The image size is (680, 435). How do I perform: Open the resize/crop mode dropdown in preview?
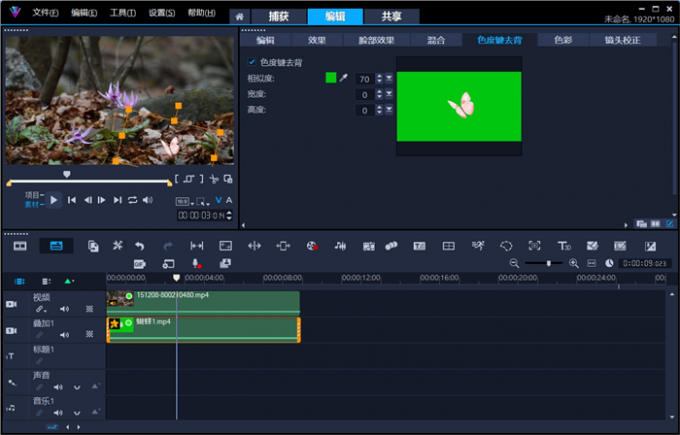(203, 202)
